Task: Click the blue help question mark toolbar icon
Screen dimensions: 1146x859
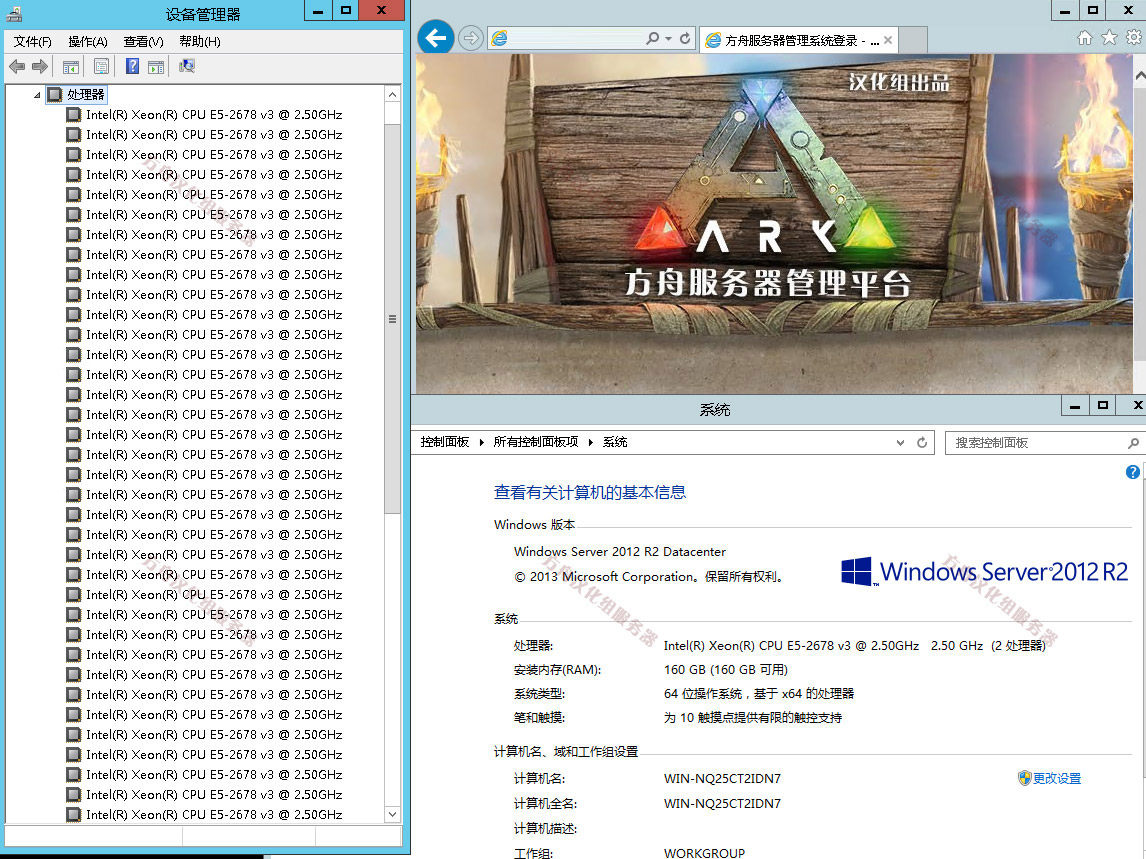Action: click(x=132, y=67)
